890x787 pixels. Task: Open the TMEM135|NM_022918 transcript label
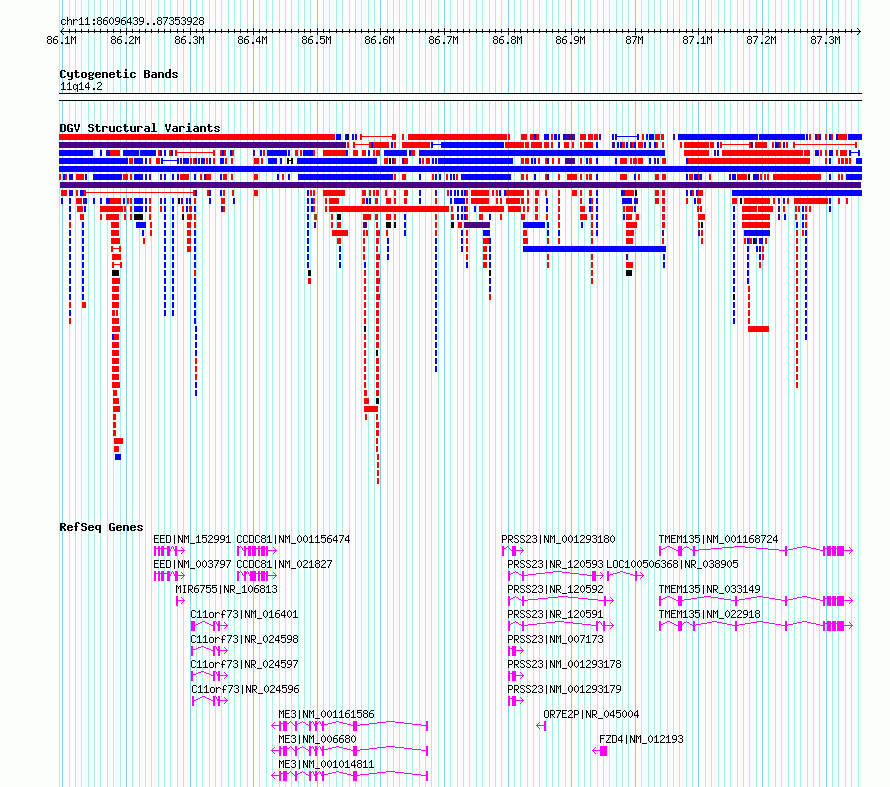point(710,615)
